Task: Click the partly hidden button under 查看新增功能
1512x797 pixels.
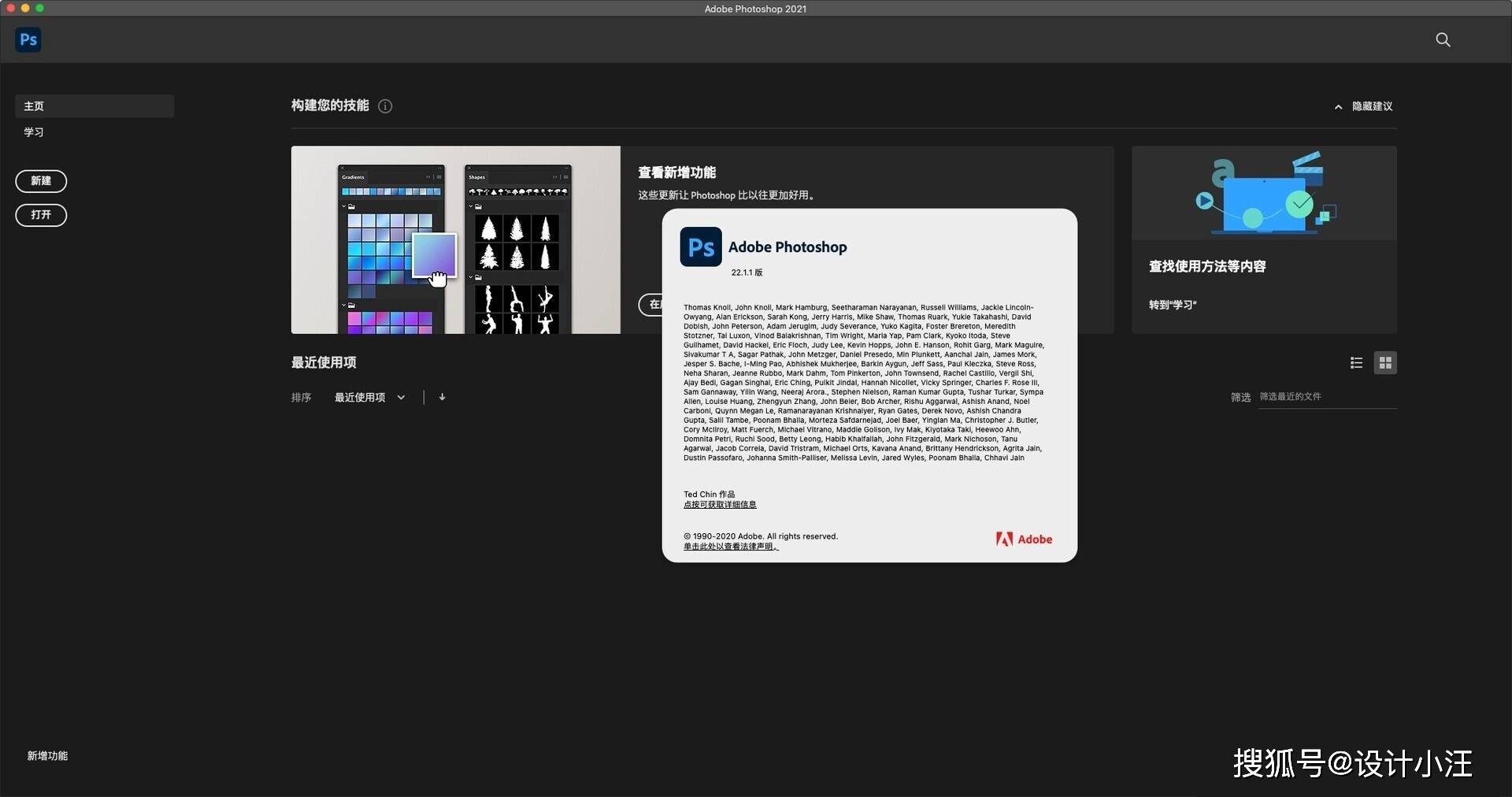Action: (650, 305)
